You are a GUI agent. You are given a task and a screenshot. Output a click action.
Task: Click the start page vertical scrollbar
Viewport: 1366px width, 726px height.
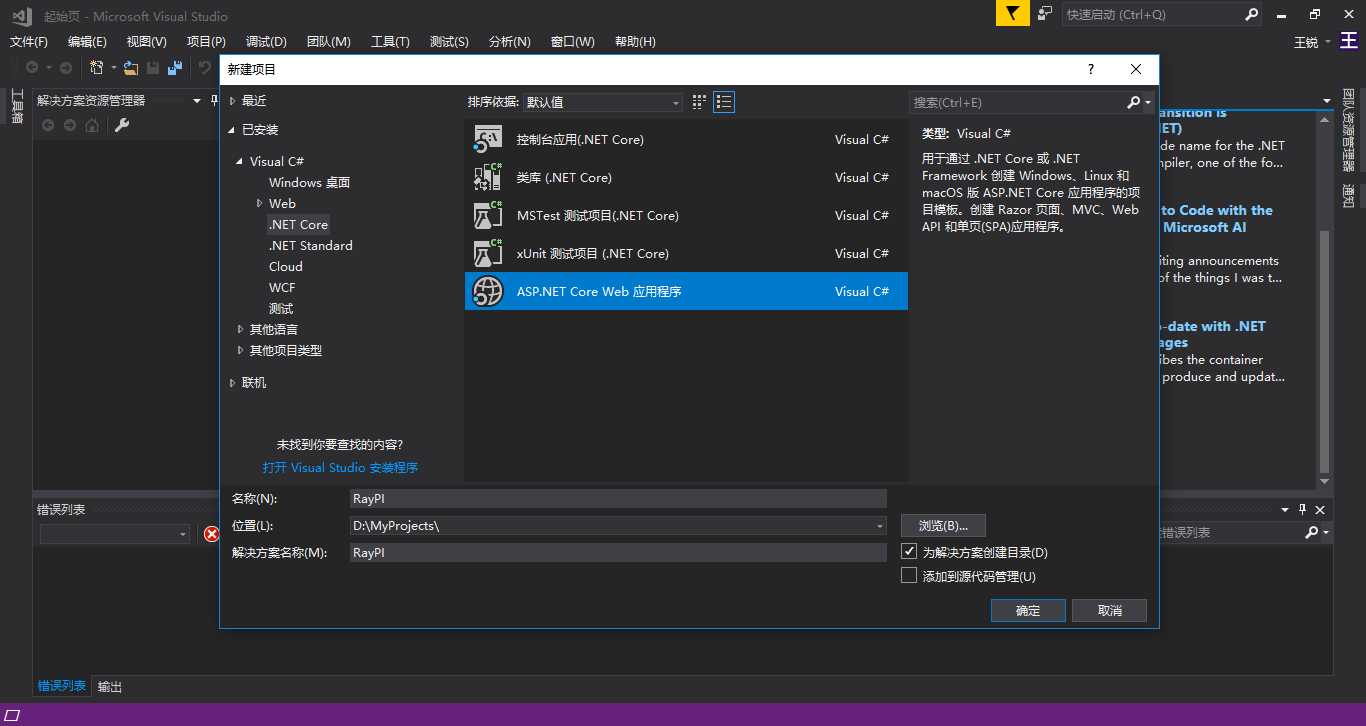tap(1325, 300)
